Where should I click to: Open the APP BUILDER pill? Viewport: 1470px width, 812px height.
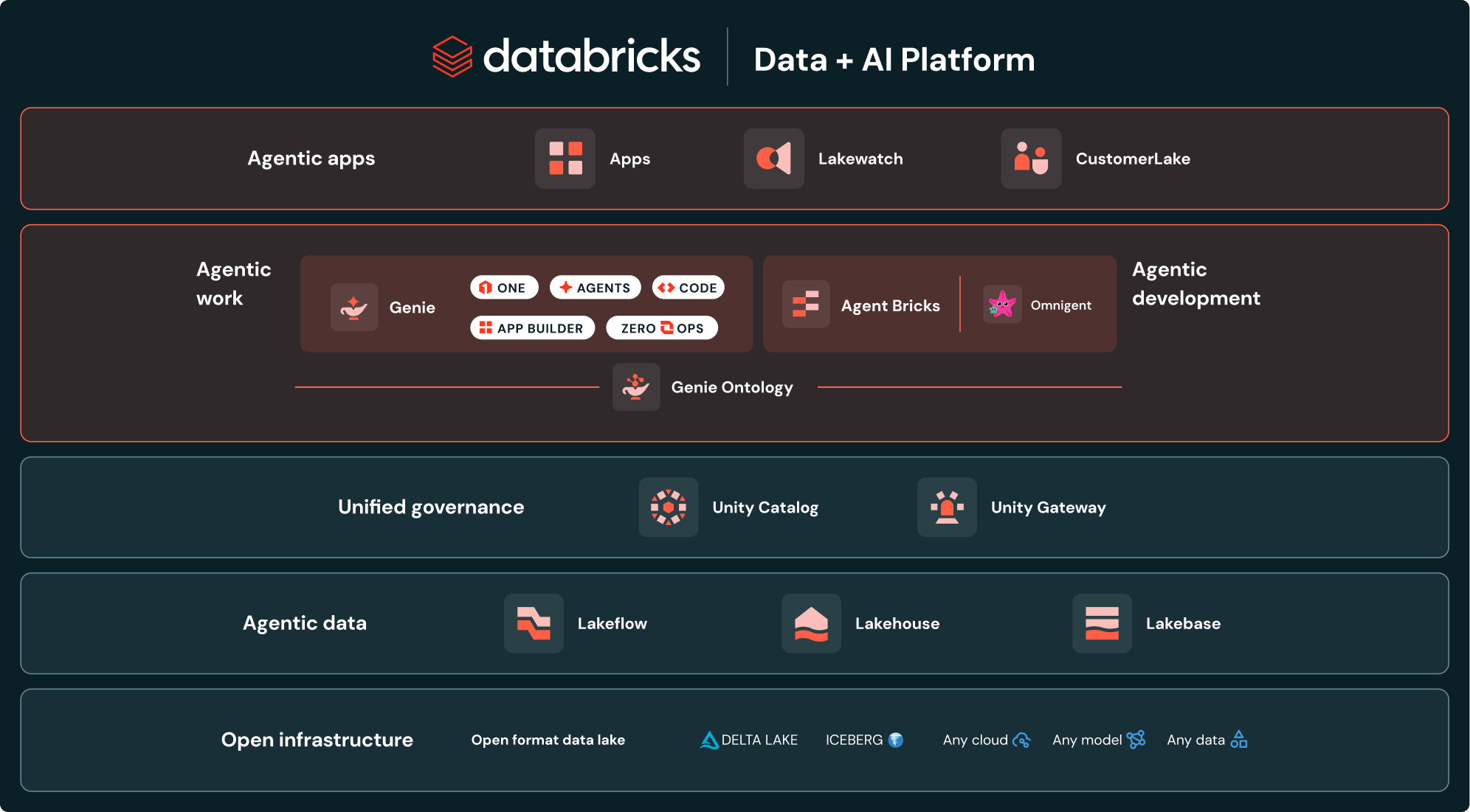[532, 328]
